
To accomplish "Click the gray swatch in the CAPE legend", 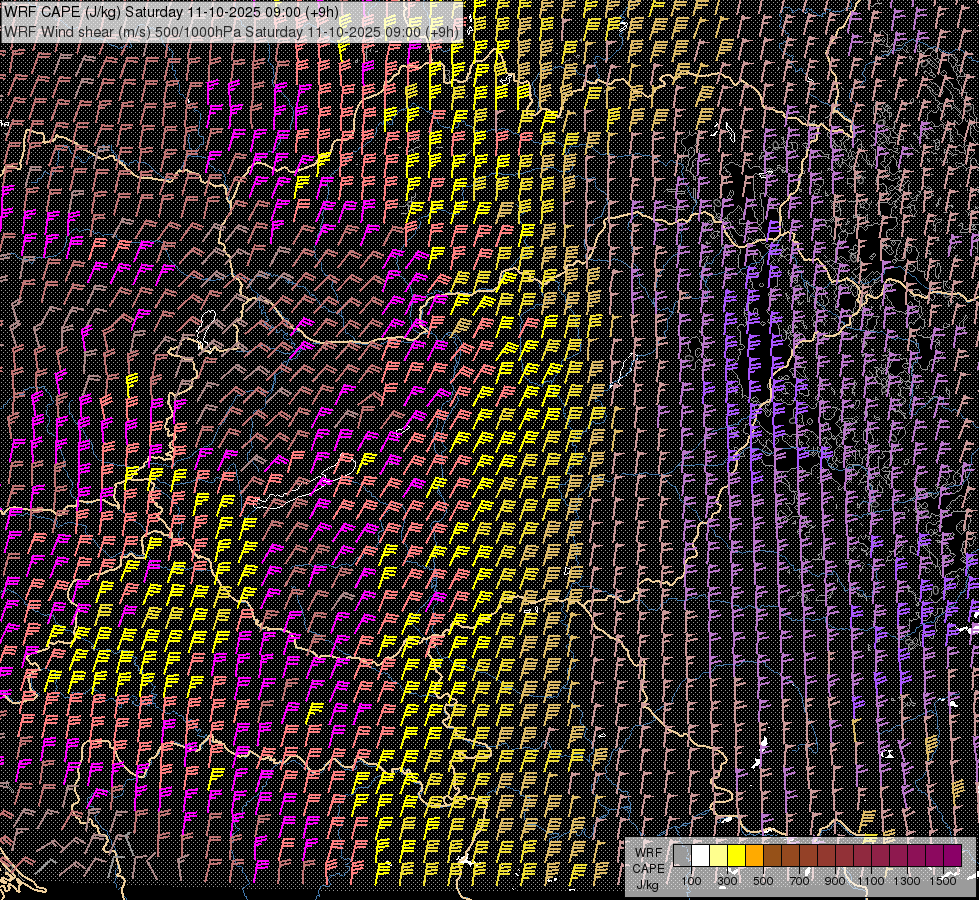I will 682,856.
